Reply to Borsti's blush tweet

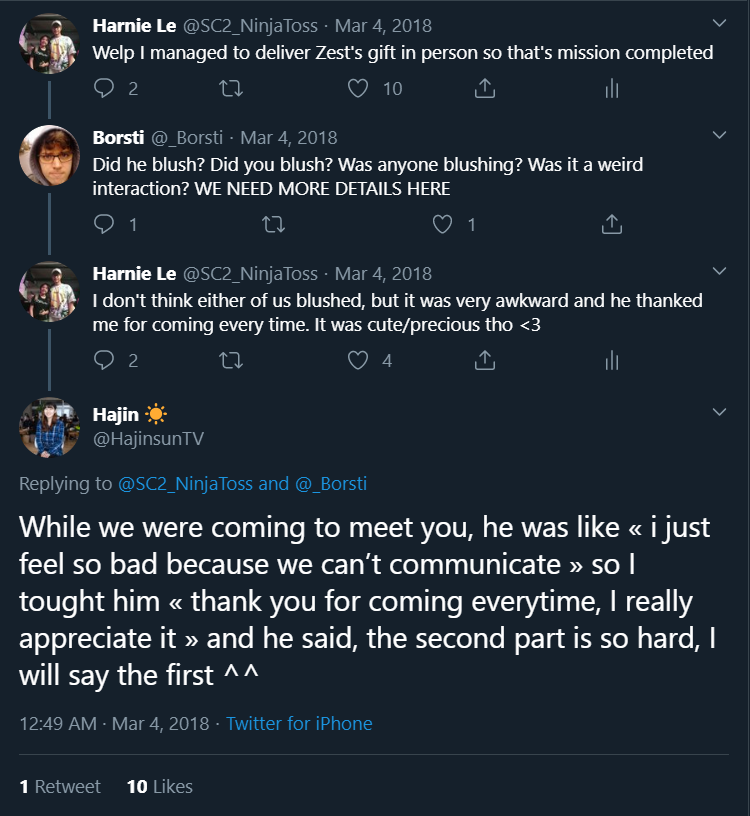(x=104, y=224)
